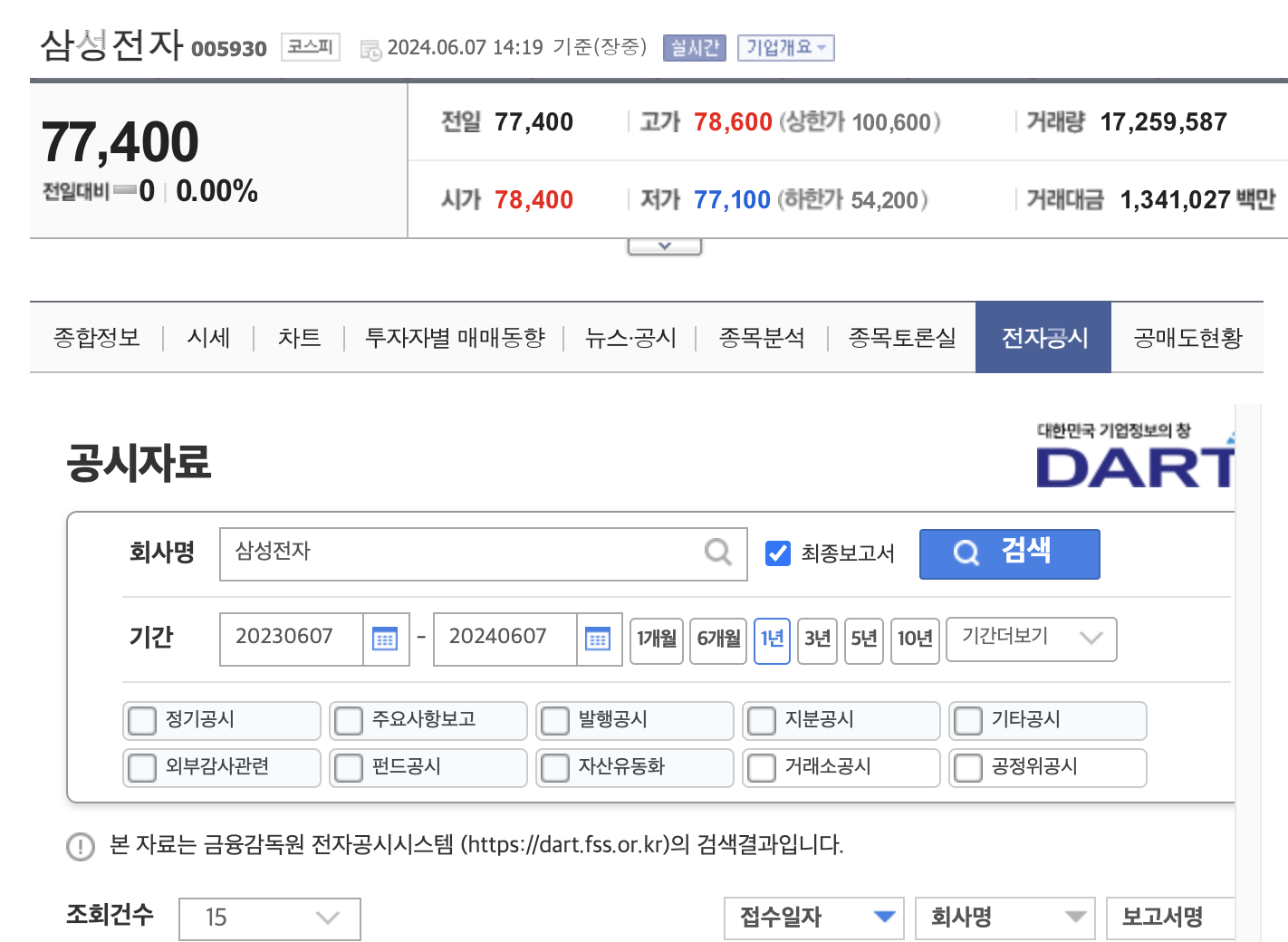The height and width of the screenshot is (942, 1288).
Task: Expand the quote details chevron
Action: (x=665, y=246)
